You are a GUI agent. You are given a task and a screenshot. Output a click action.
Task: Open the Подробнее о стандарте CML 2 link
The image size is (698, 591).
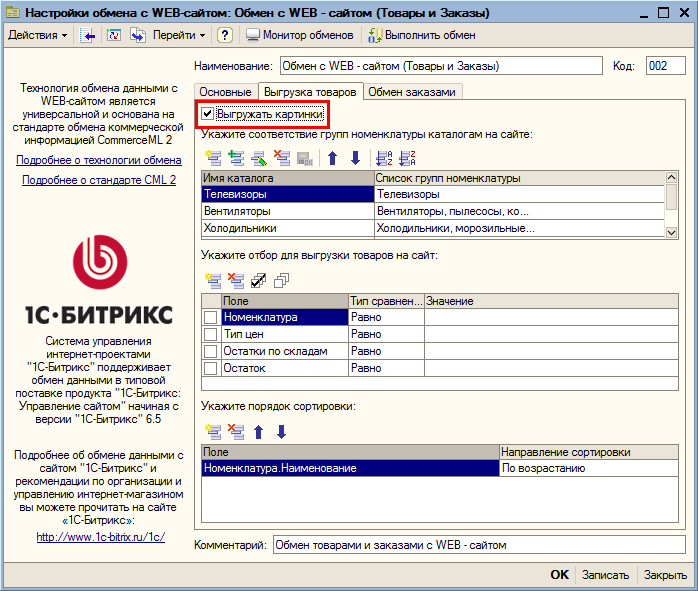coord(99,180)
